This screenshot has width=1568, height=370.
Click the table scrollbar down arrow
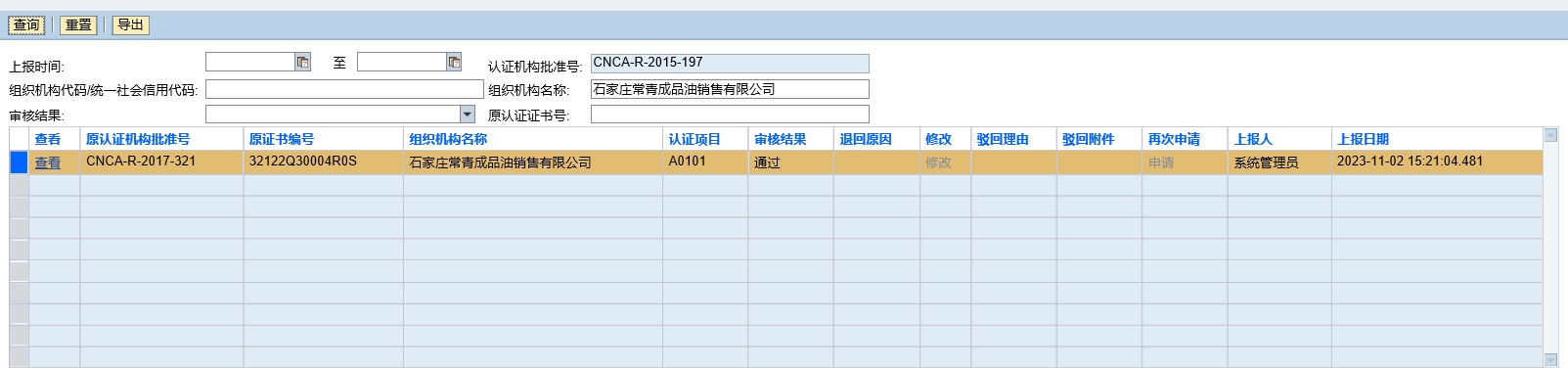(x=1550, y=360)
